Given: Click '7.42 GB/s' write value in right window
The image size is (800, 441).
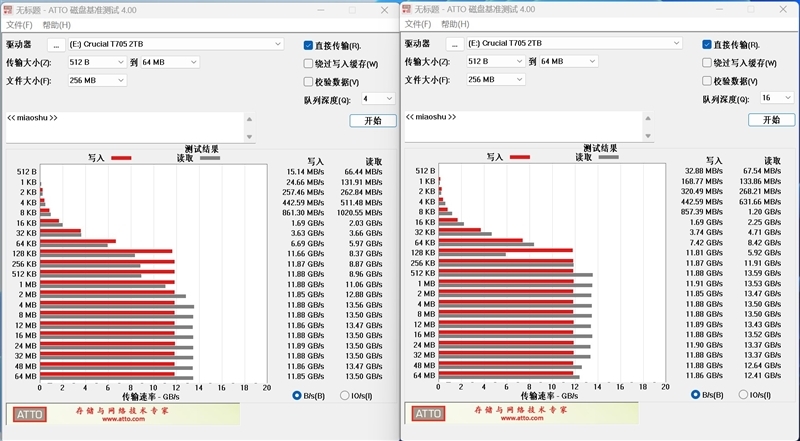Looking at the screenshot, I should [x=706, y=242].
